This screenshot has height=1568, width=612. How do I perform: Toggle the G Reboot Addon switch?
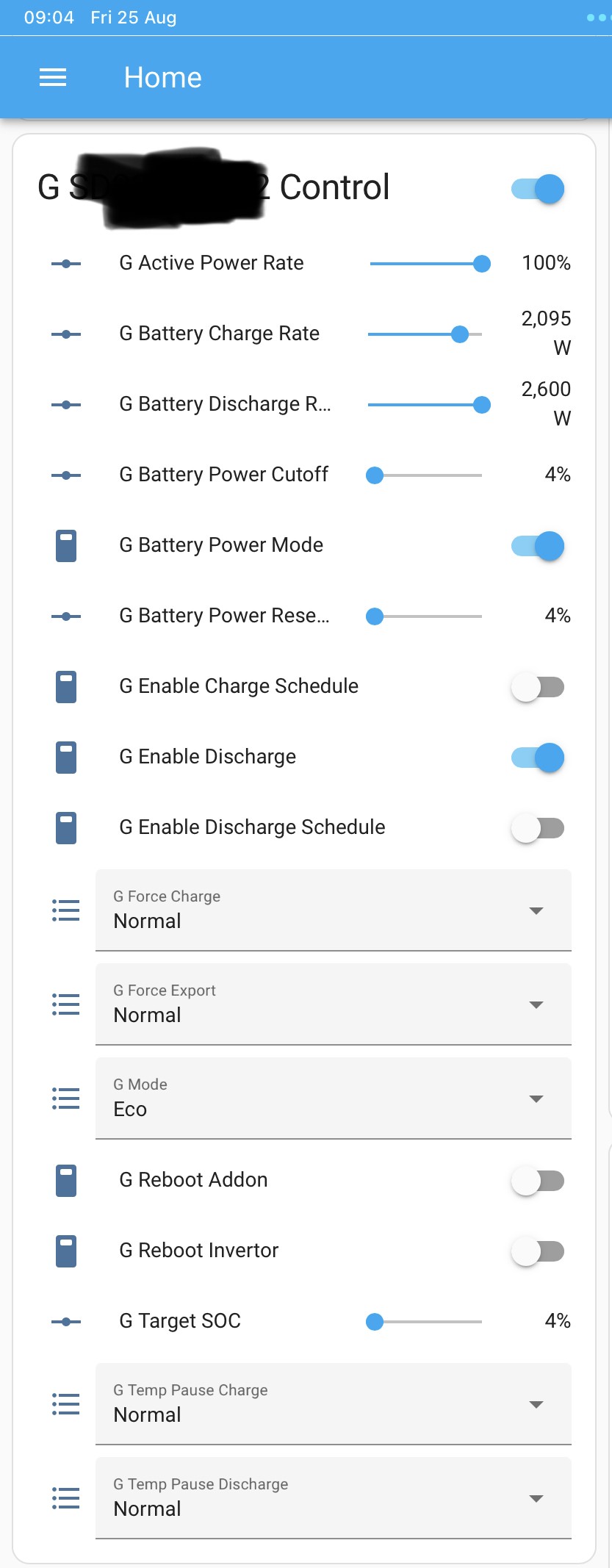(538, 1181)
